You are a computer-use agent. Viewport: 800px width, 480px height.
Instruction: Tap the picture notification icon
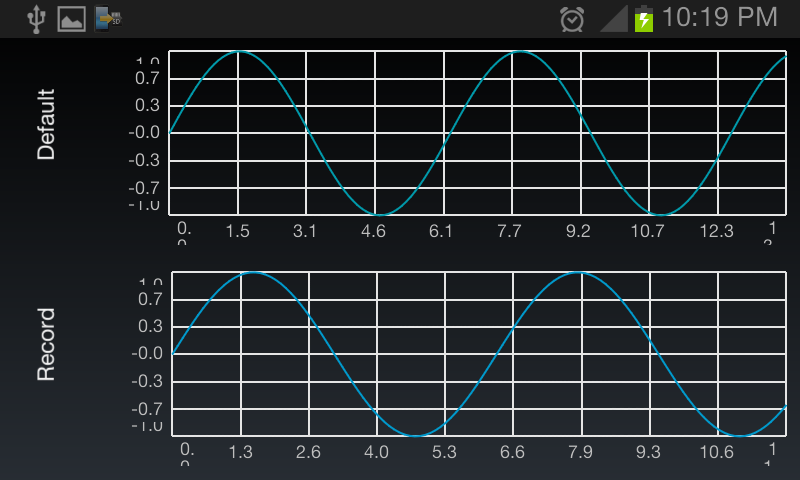[71, 19]
